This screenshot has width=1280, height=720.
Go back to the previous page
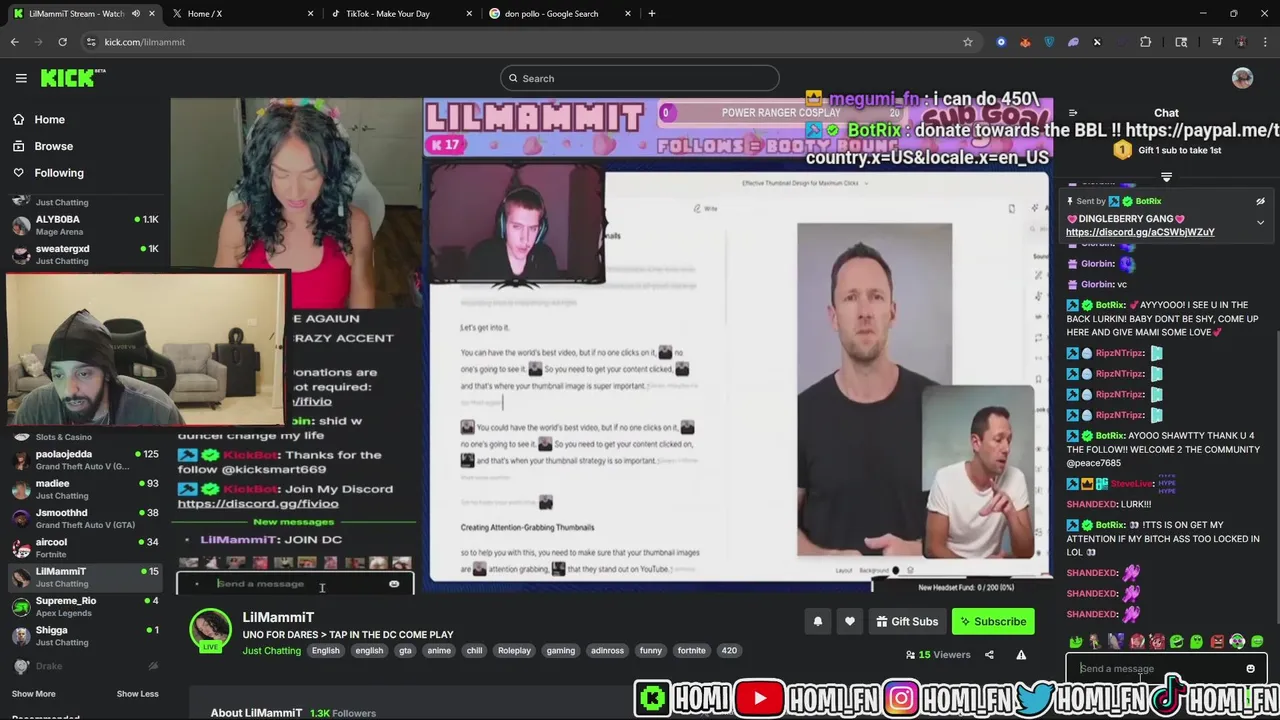tap(14, 42)
